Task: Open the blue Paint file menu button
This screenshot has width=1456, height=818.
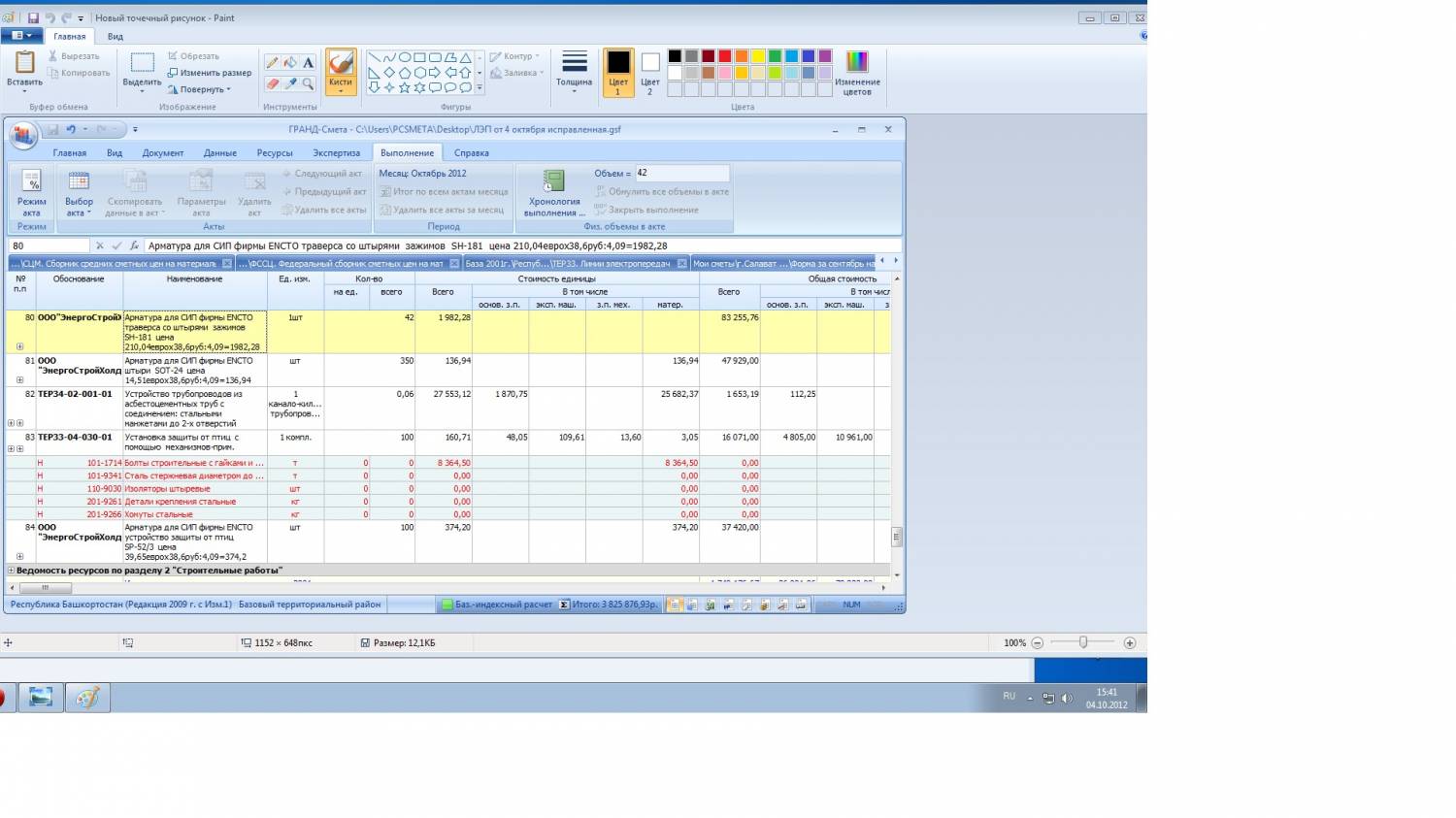Action: point(21,36)
